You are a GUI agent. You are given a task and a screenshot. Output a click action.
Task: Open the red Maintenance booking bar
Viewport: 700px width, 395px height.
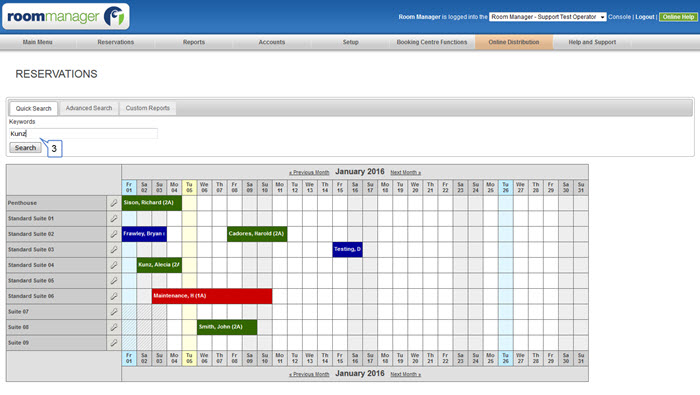[212, 296]
